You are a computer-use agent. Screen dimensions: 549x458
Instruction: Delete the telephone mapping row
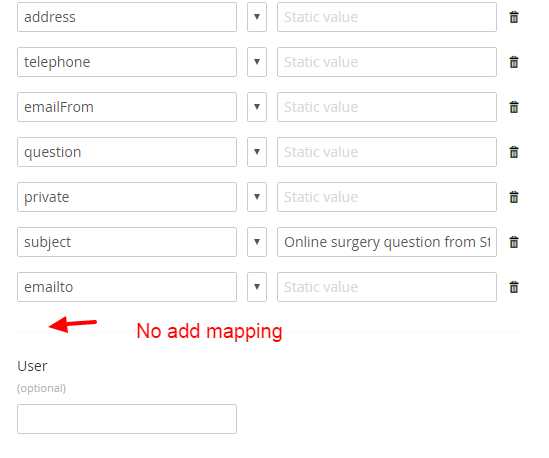[514, 62]
